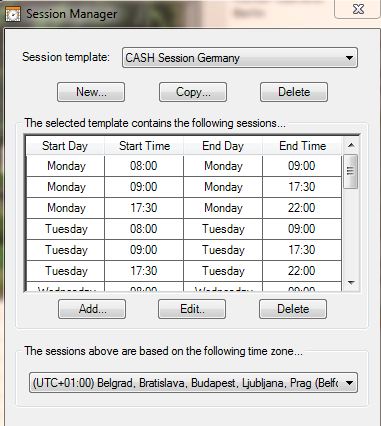Open the time zone dropdown

193,383
